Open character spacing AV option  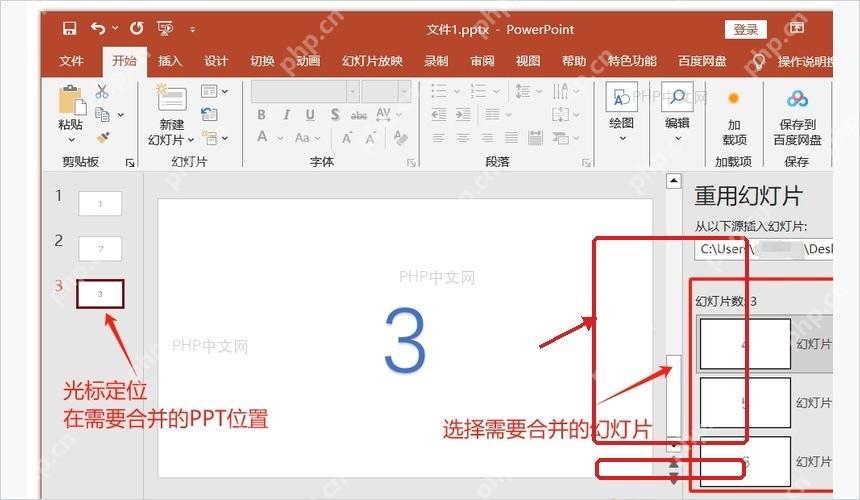tap(383, 114)
